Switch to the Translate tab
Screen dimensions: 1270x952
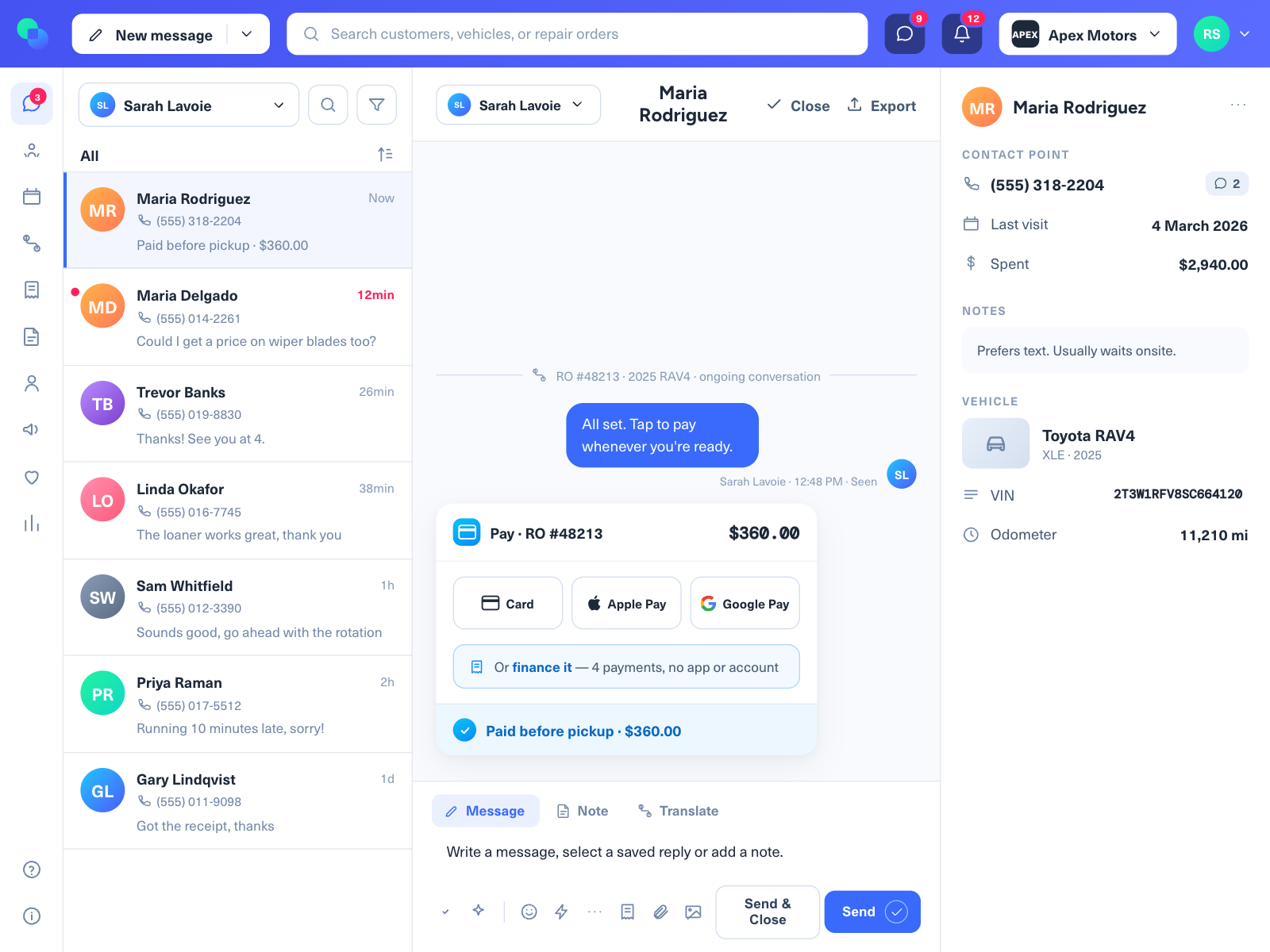point(679,811)
